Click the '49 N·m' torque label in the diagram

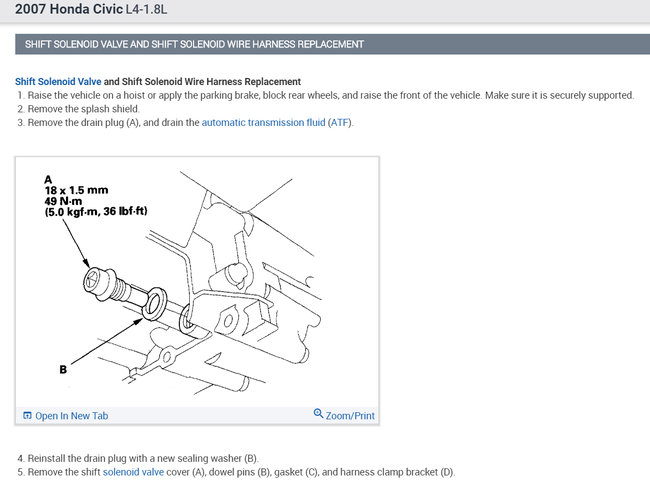pos(63,201)
